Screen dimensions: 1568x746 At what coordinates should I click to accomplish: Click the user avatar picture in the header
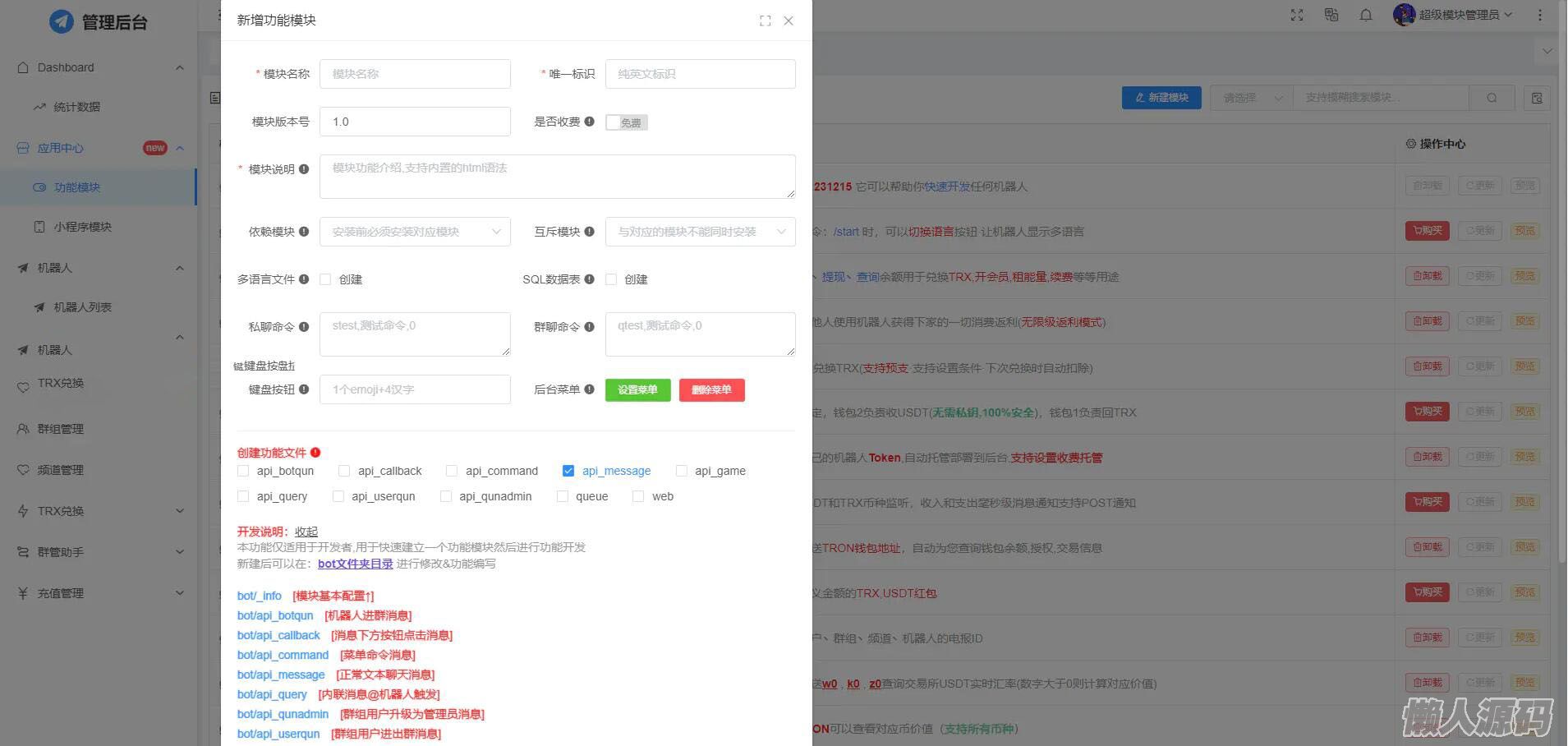click(x=1404, y=15)
